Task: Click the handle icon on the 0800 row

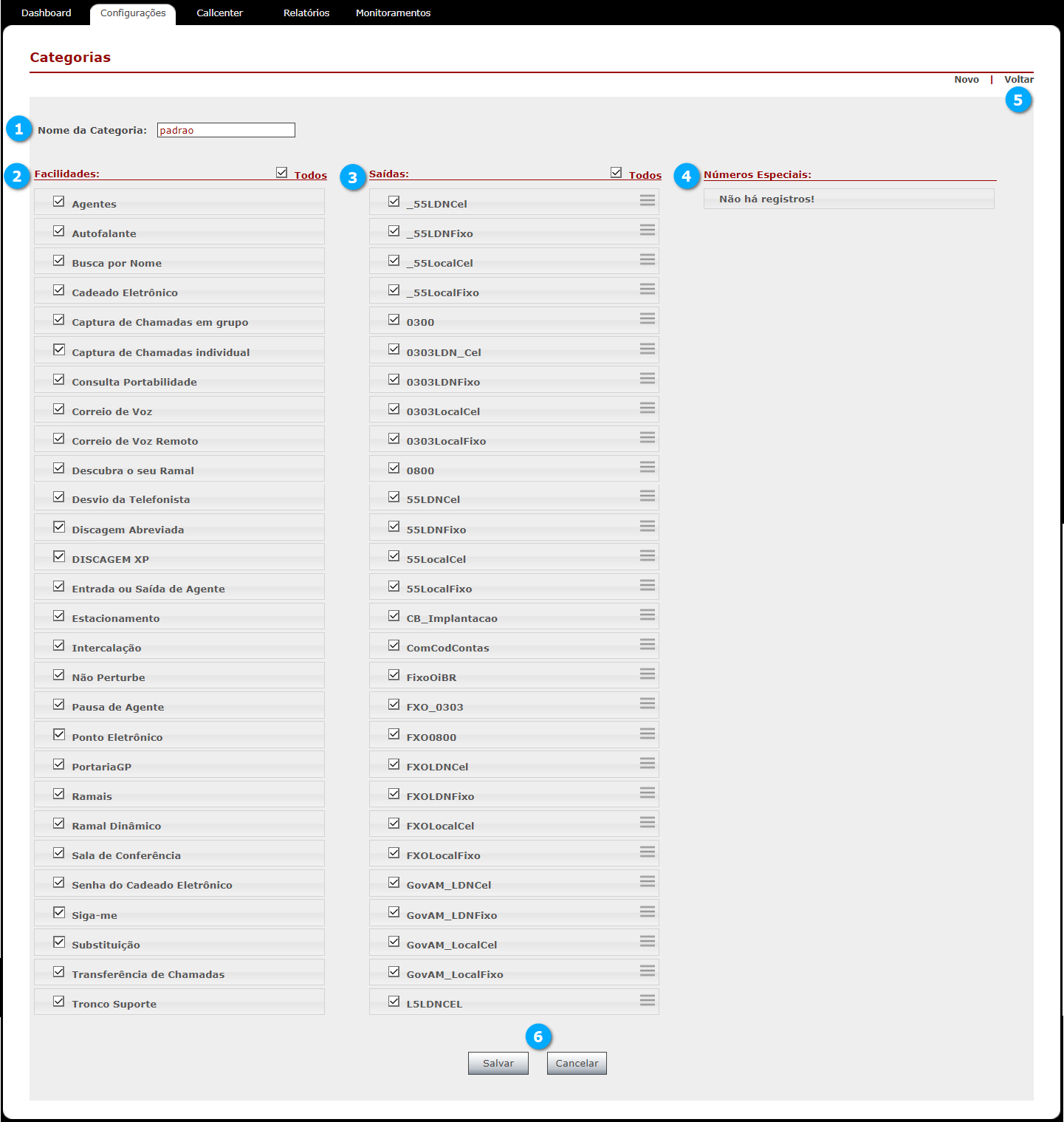Action: [x=648, y=467]
